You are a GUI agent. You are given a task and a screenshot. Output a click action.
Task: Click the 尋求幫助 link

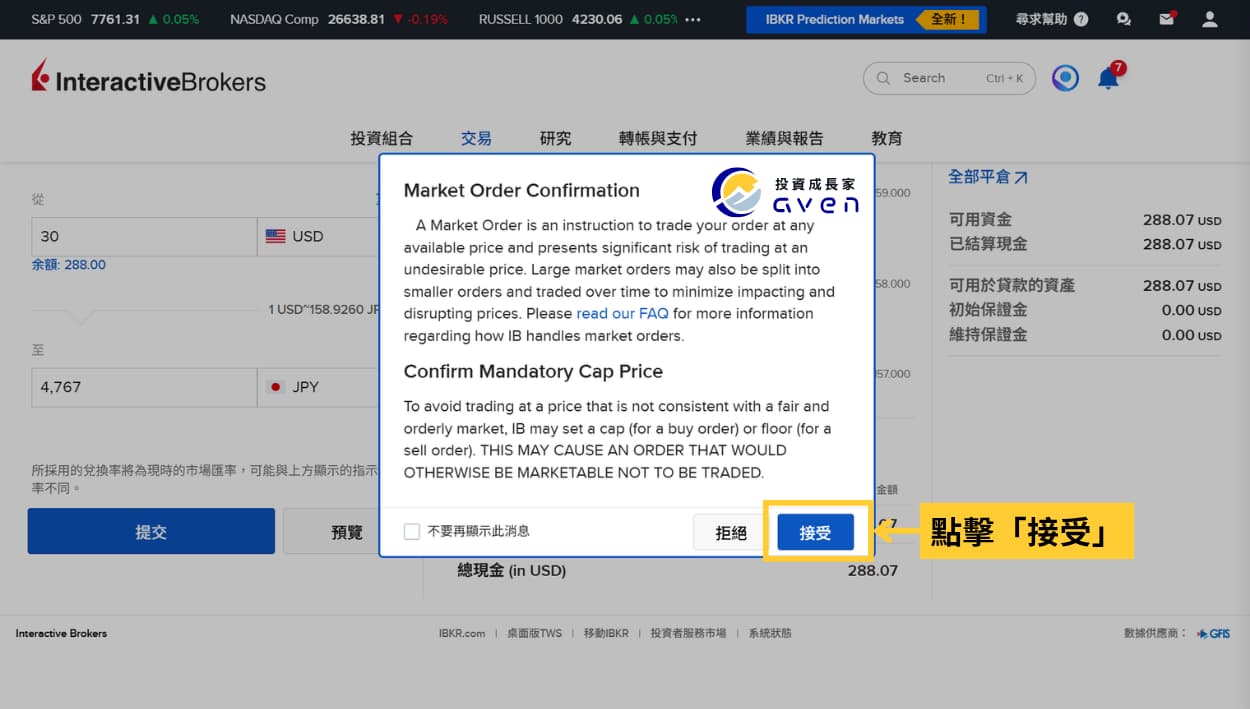[1043, 19]
